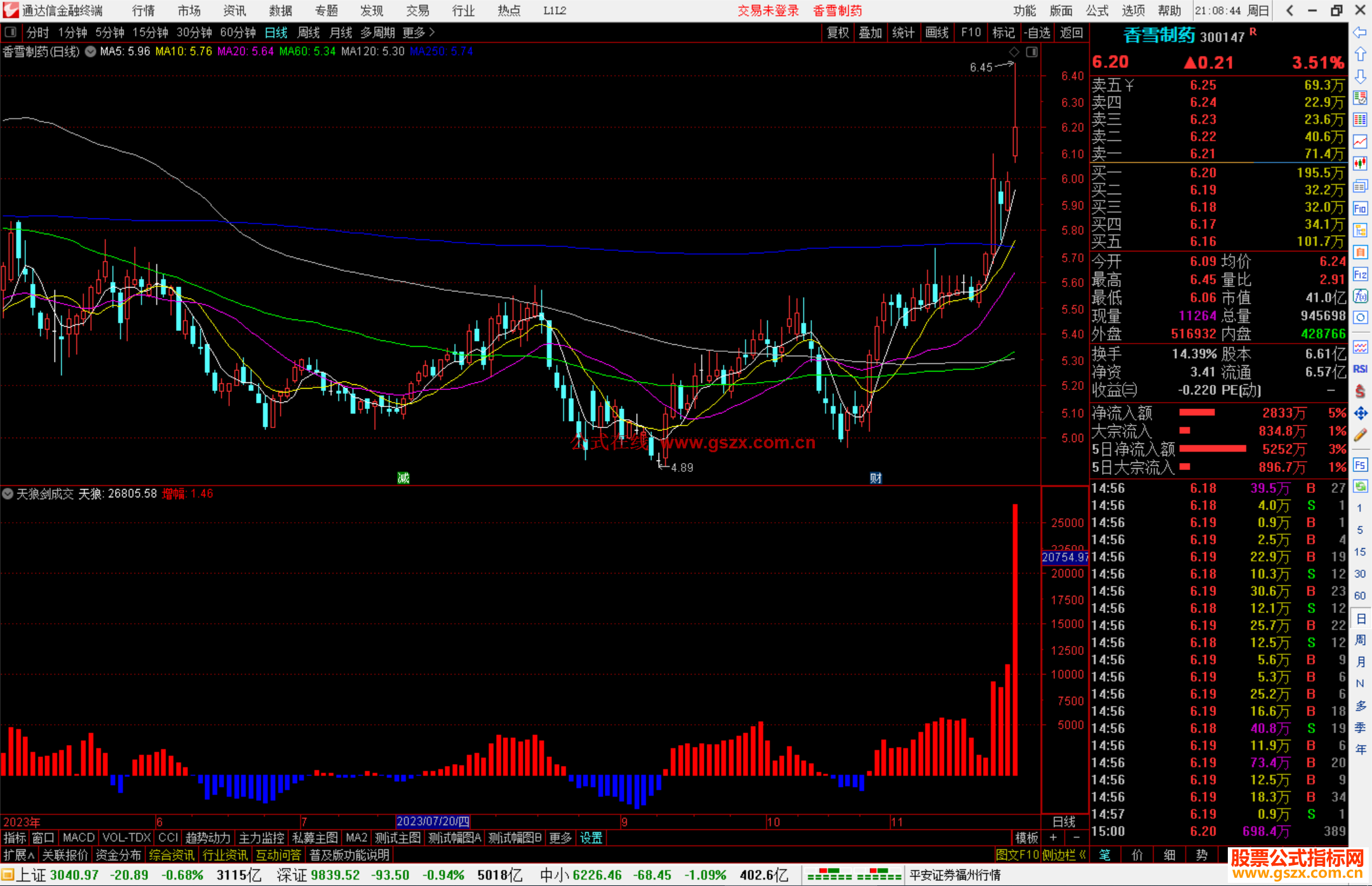
Task: Click the back arrow icon in right sidebar
Action: [x=1360, y=32]
